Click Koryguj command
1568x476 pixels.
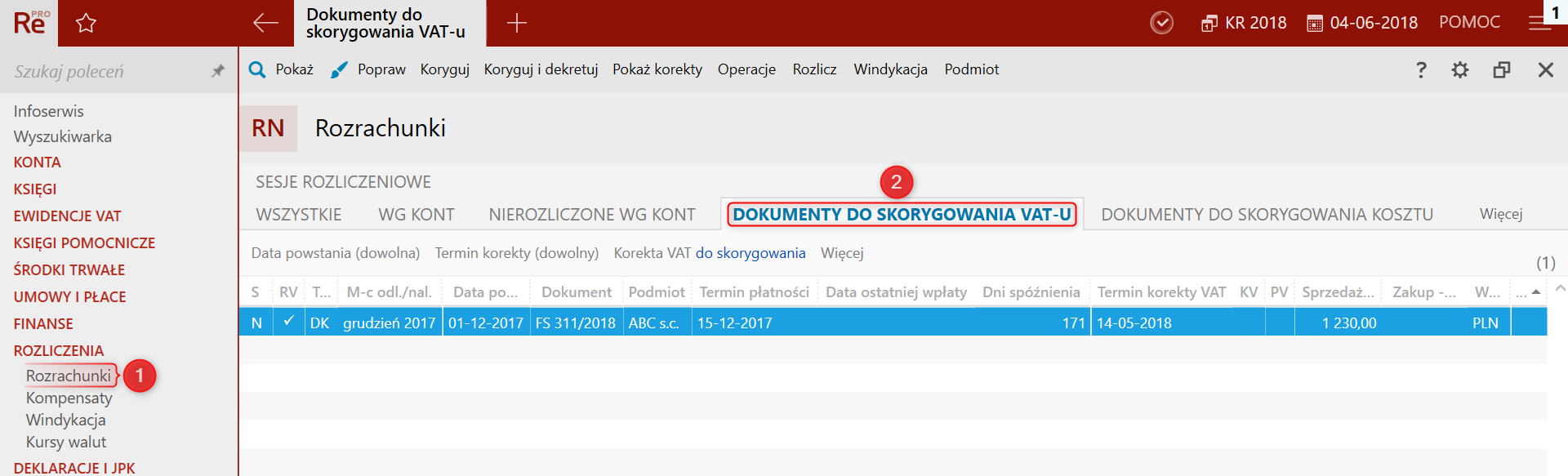[445, 69]
